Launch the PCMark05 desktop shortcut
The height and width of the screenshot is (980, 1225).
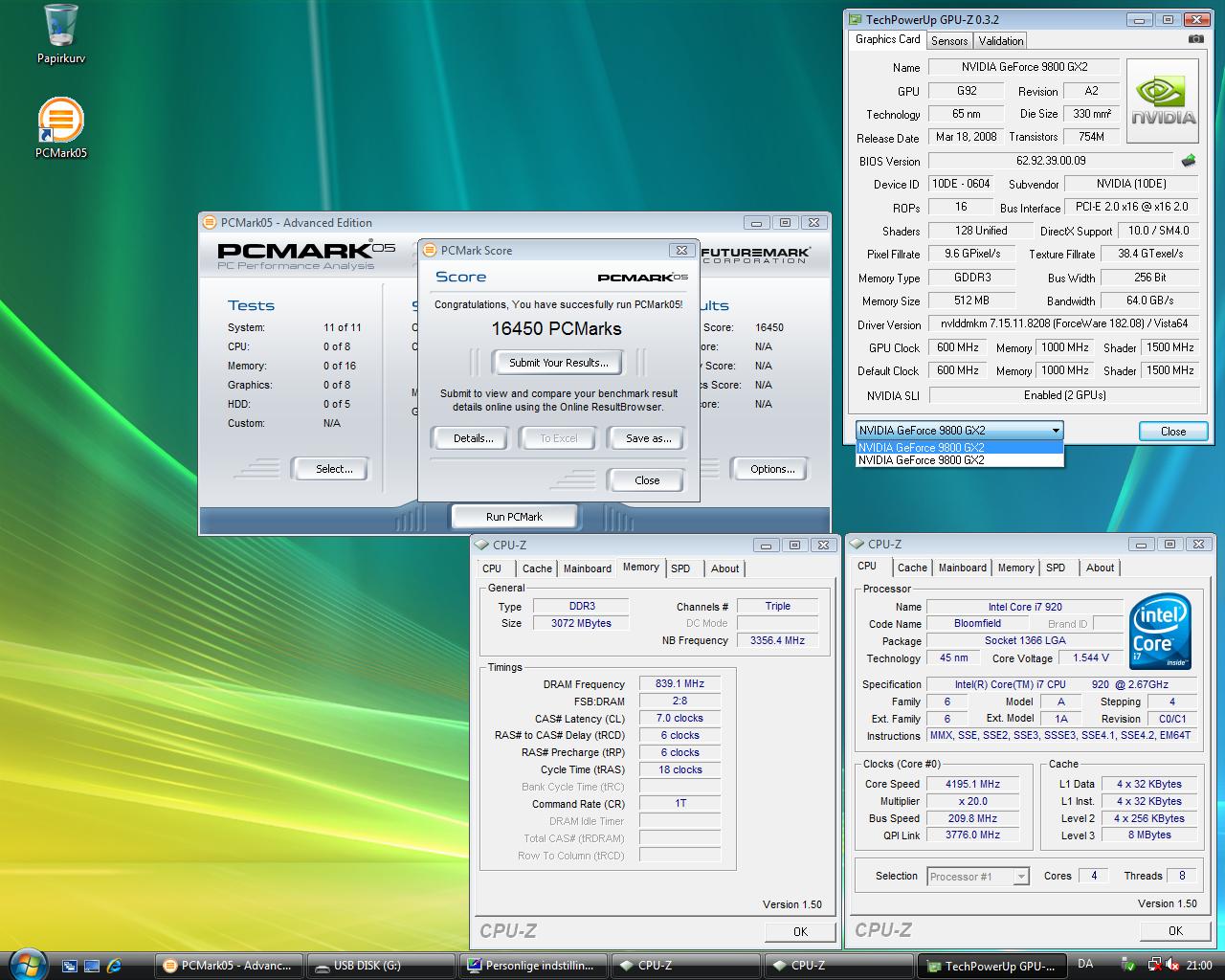point(61,127)
